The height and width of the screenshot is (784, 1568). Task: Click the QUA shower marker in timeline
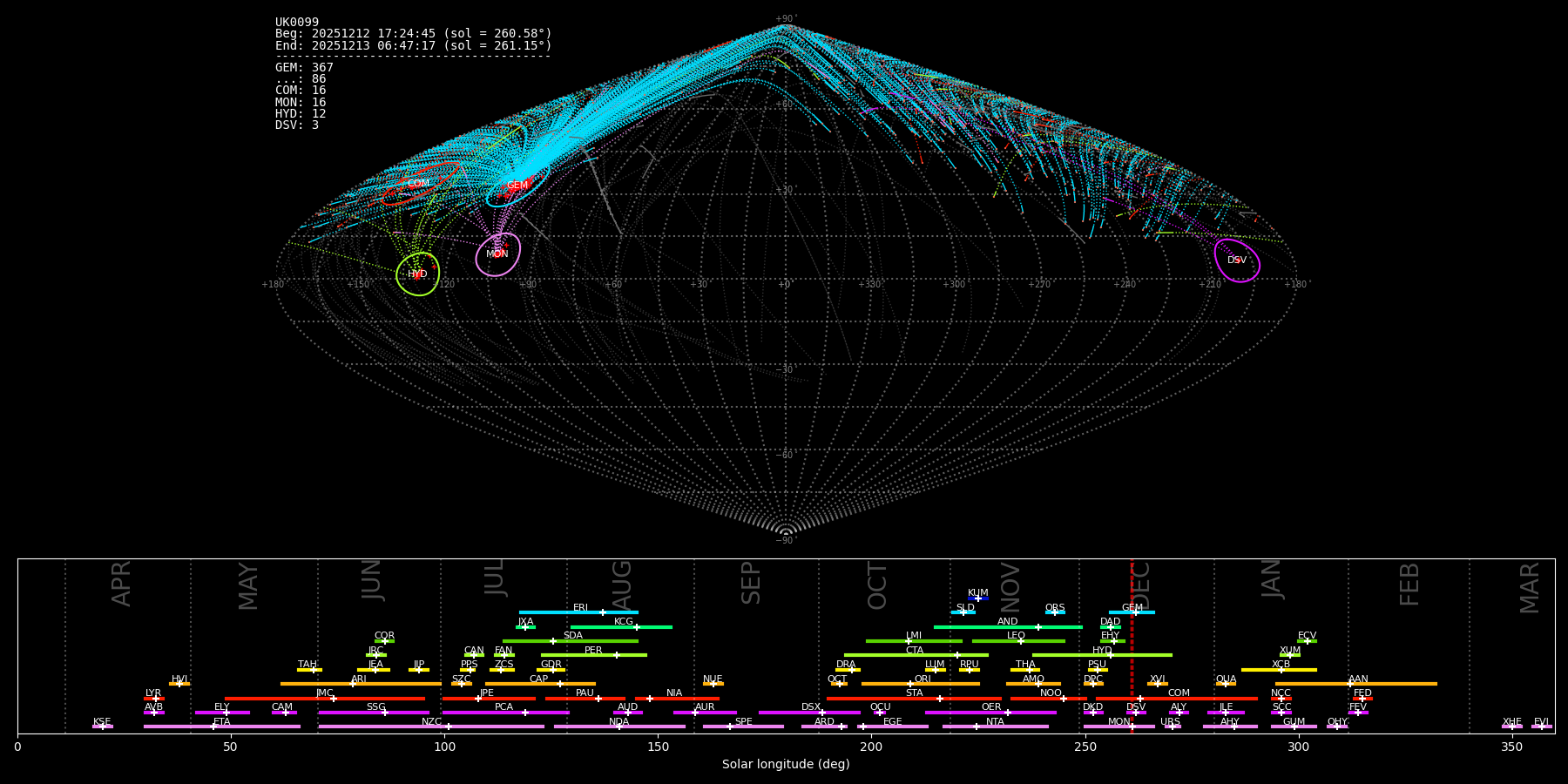coord(1226,684)
